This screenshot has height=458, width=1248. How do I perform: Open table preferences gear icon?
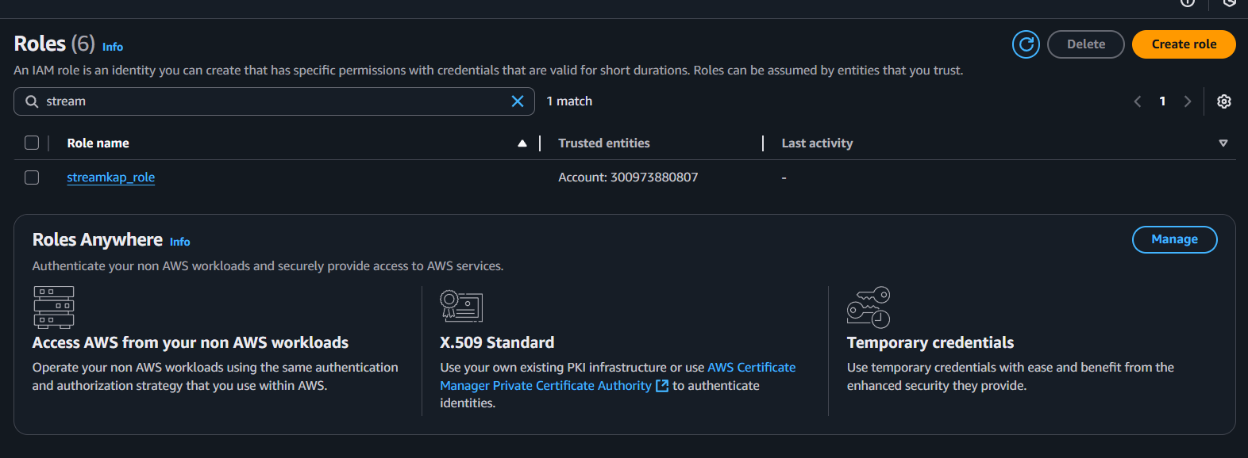click(x=1224, y=101)
